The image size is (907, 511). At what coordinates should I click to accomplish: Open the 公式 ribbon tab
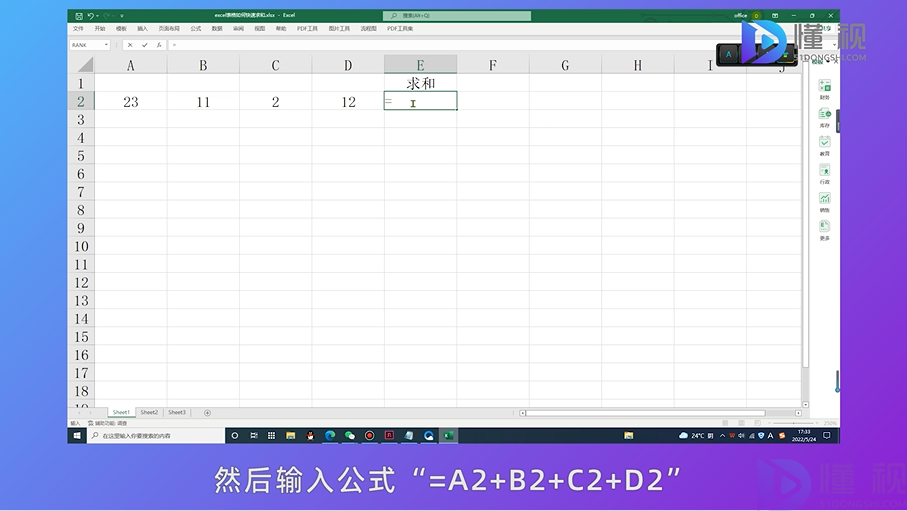[x=196, y=28]
